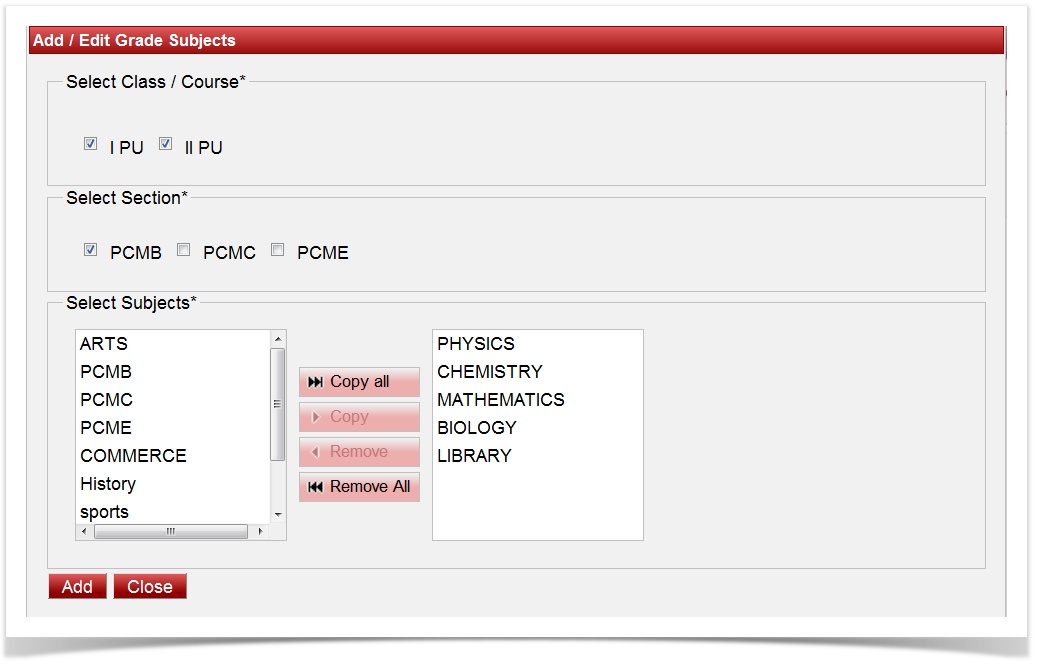
Task: Enable the PCMC section checkbox
Action: [x=184, y=250]
